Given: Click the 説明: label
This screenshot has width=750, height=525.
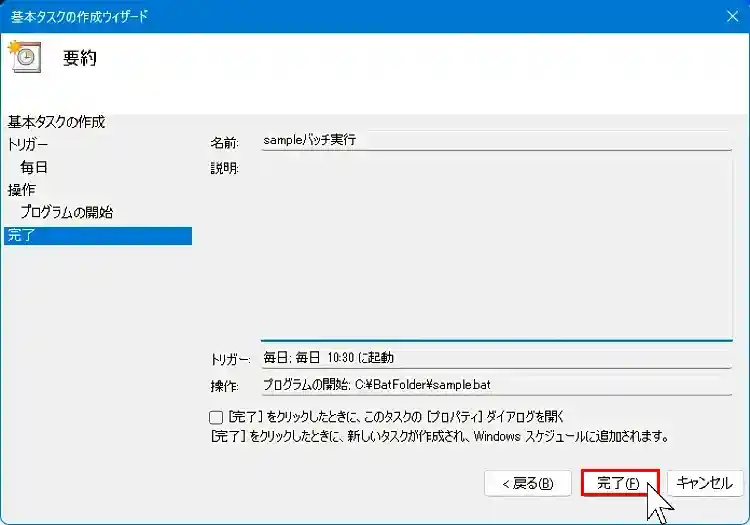Looking at the screenshot, I should tap(224, 168).
